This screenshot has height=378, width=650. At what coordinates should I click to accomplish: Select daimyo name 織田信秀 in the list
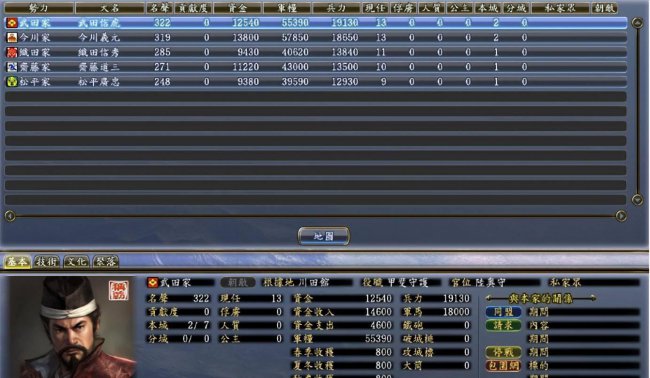[99, 52]
